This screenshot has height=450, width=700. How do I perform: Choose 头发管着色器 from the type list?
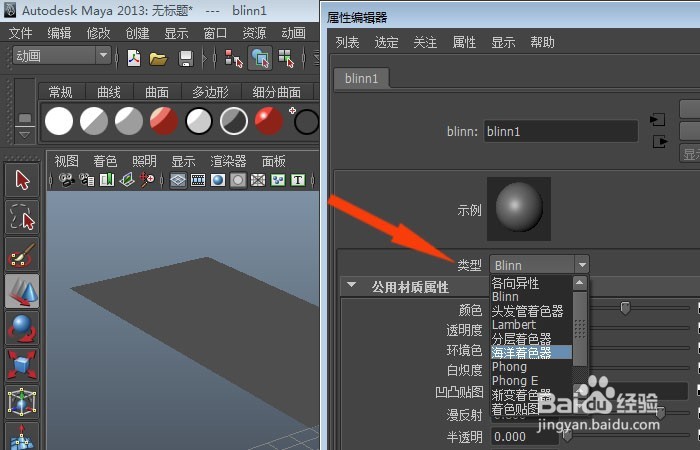click(531, 311)
